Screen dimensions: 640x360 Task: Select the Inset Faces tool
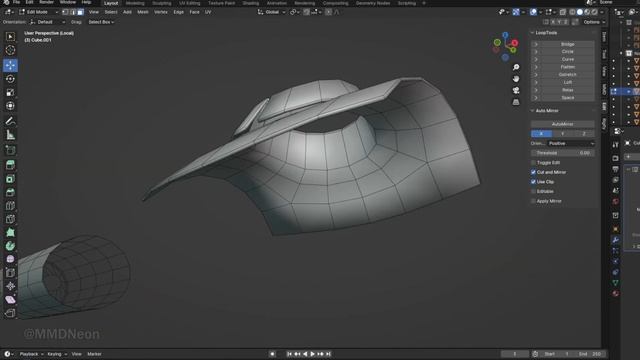tap(10, 179)
